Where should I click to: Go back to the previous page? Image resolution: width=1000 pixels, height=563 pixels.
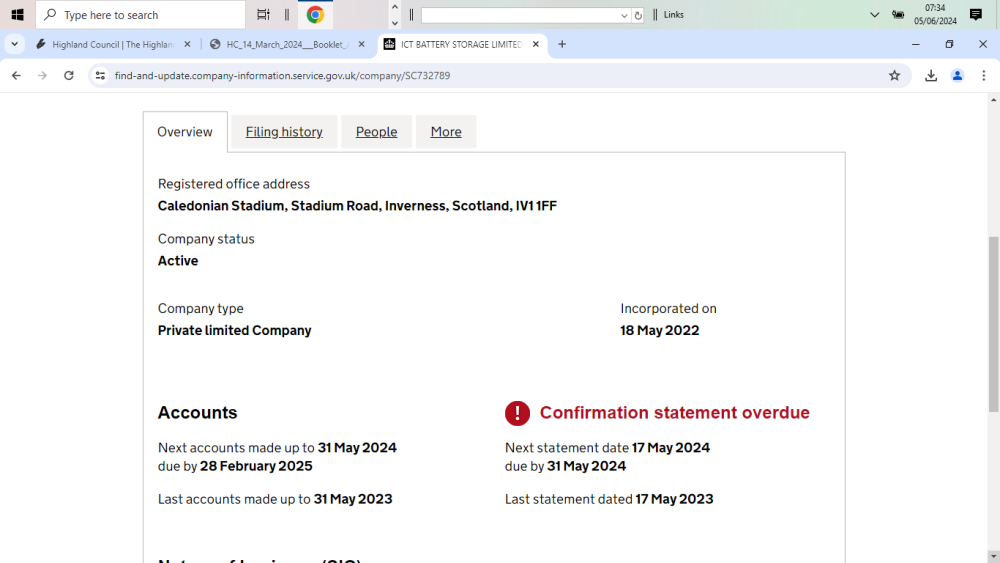[16, 76]
